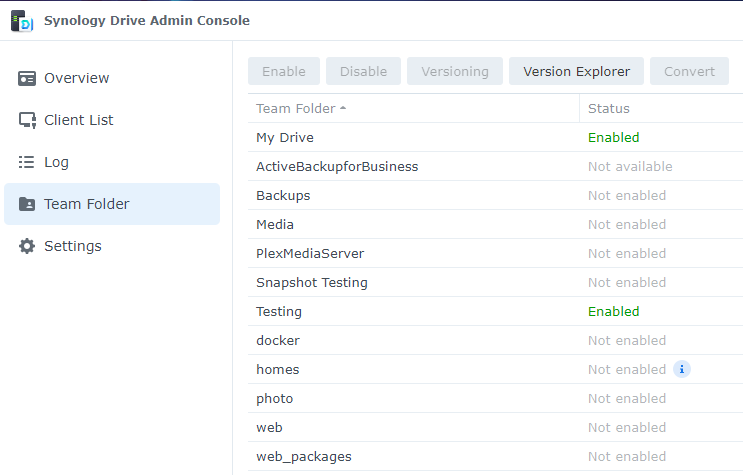
Task: Click Not enabled status of web_packages
Action: pyautogui.click(x=627, y=457)
